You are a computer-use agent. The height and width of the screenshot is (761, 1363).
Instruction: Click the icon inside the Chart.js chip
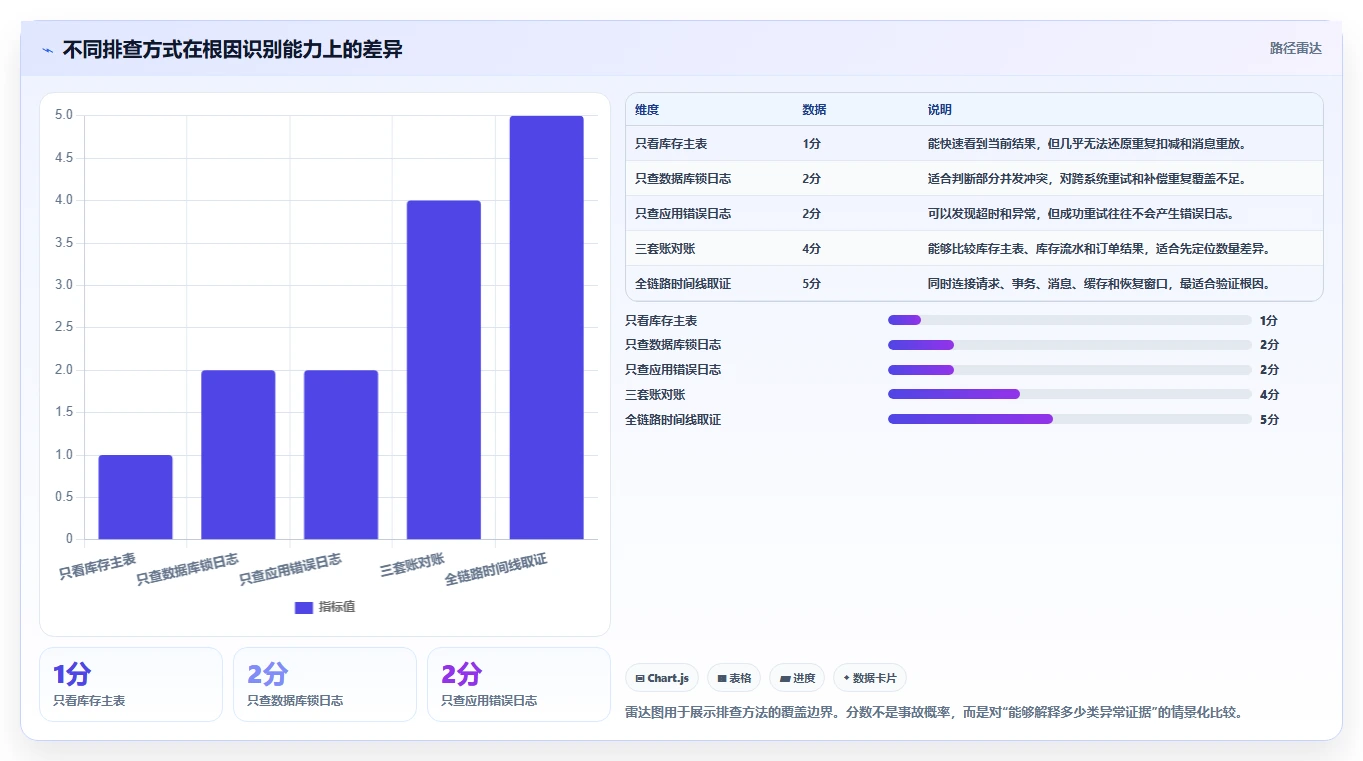point(640,679)
